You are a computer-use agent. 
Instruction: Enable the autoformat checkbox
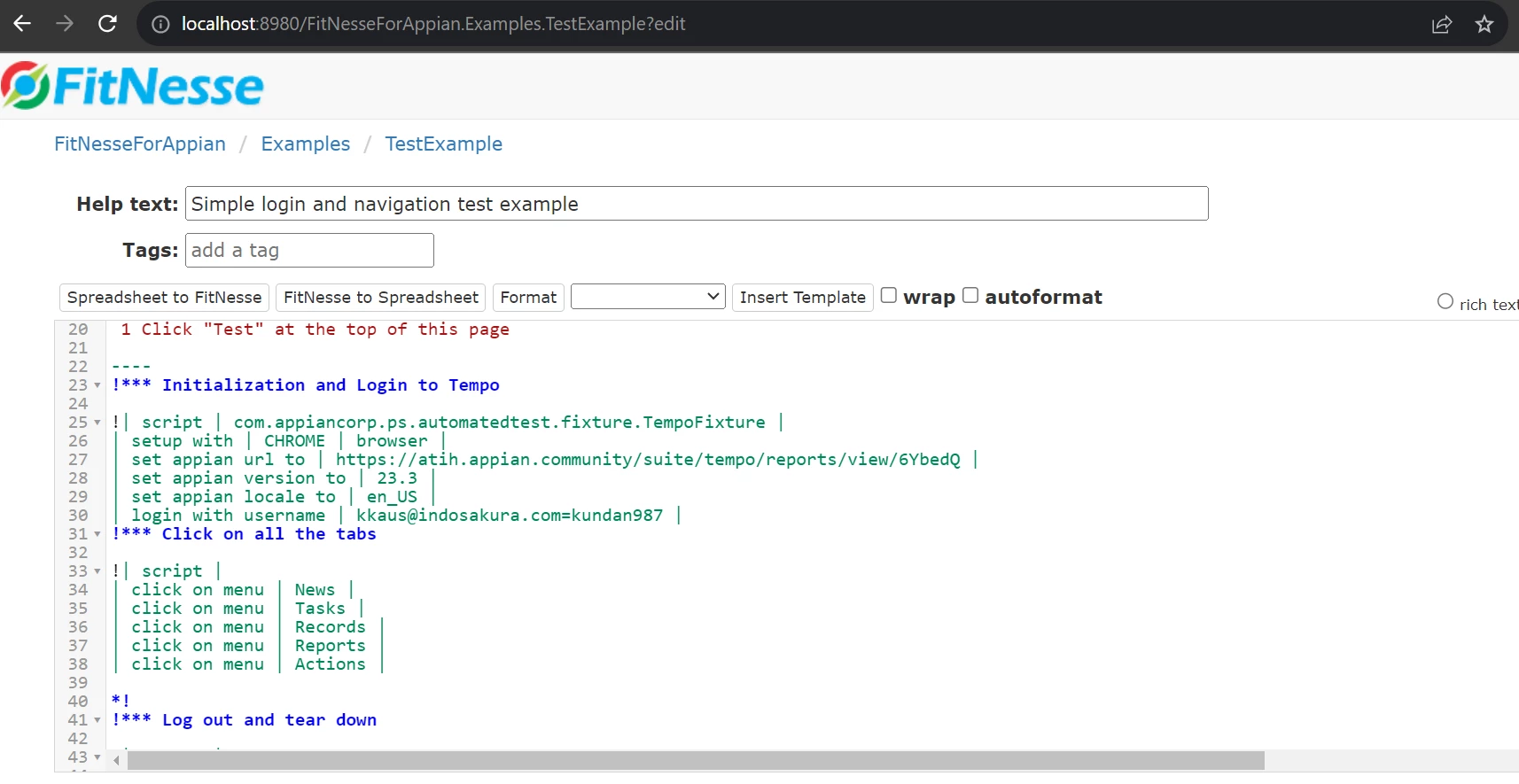click(x=970, y=295)
